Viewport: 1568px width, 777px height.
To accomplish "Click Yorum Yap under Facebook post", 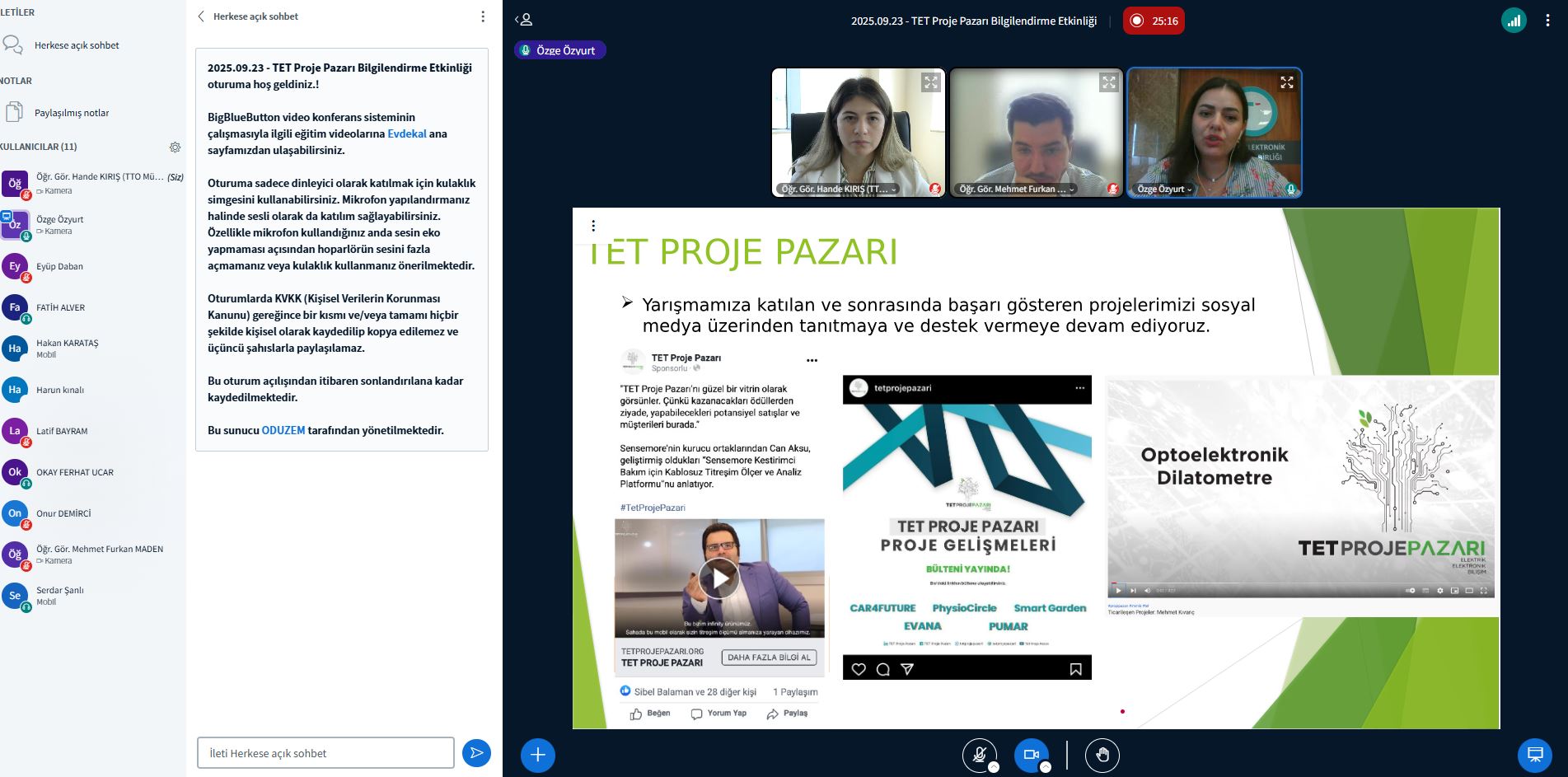I will coord(718,714).
